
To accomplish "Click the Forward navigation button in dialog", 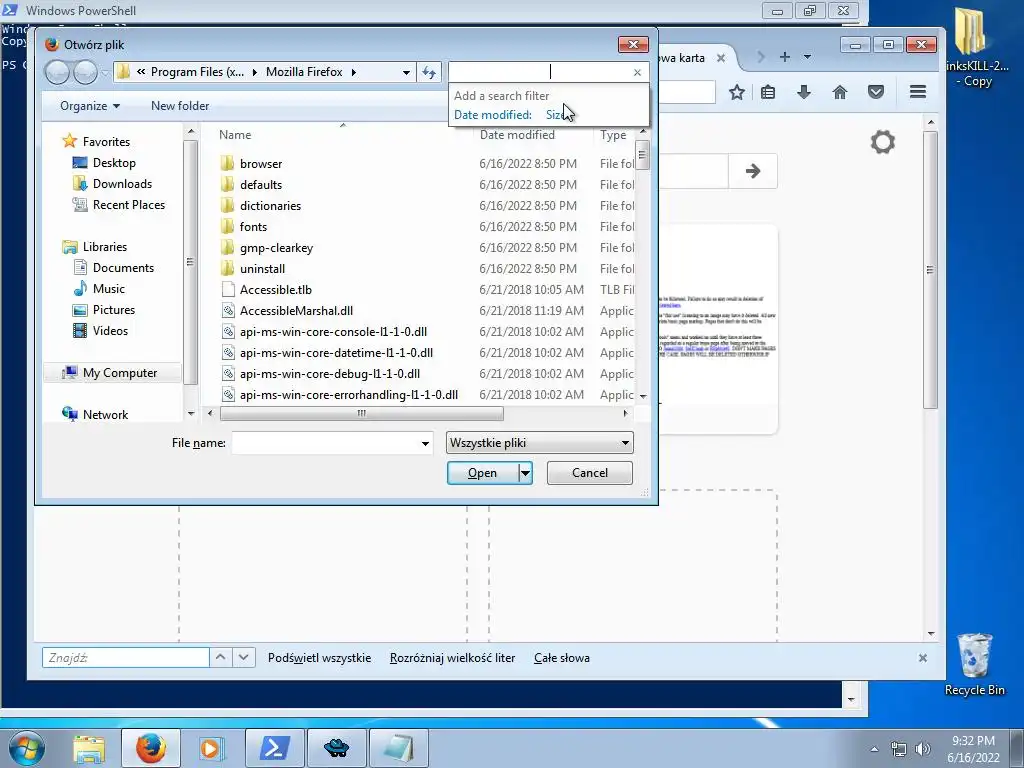I will [x=85, y=72].
